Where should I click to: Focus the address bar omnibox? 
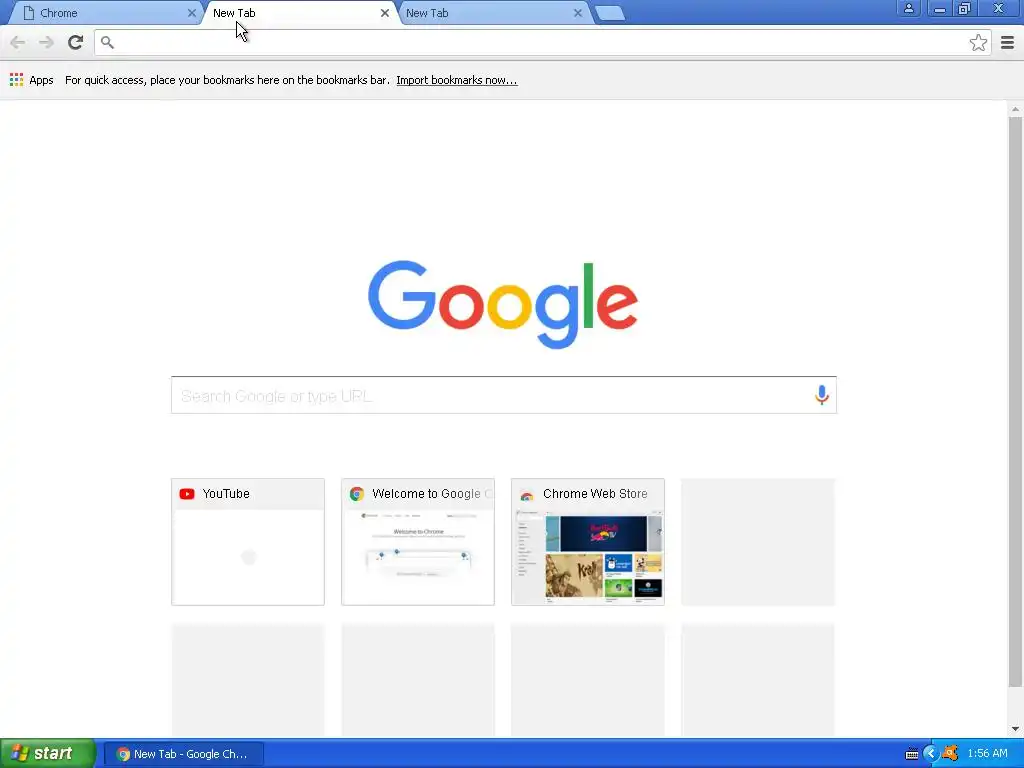(x=542, y=42)
